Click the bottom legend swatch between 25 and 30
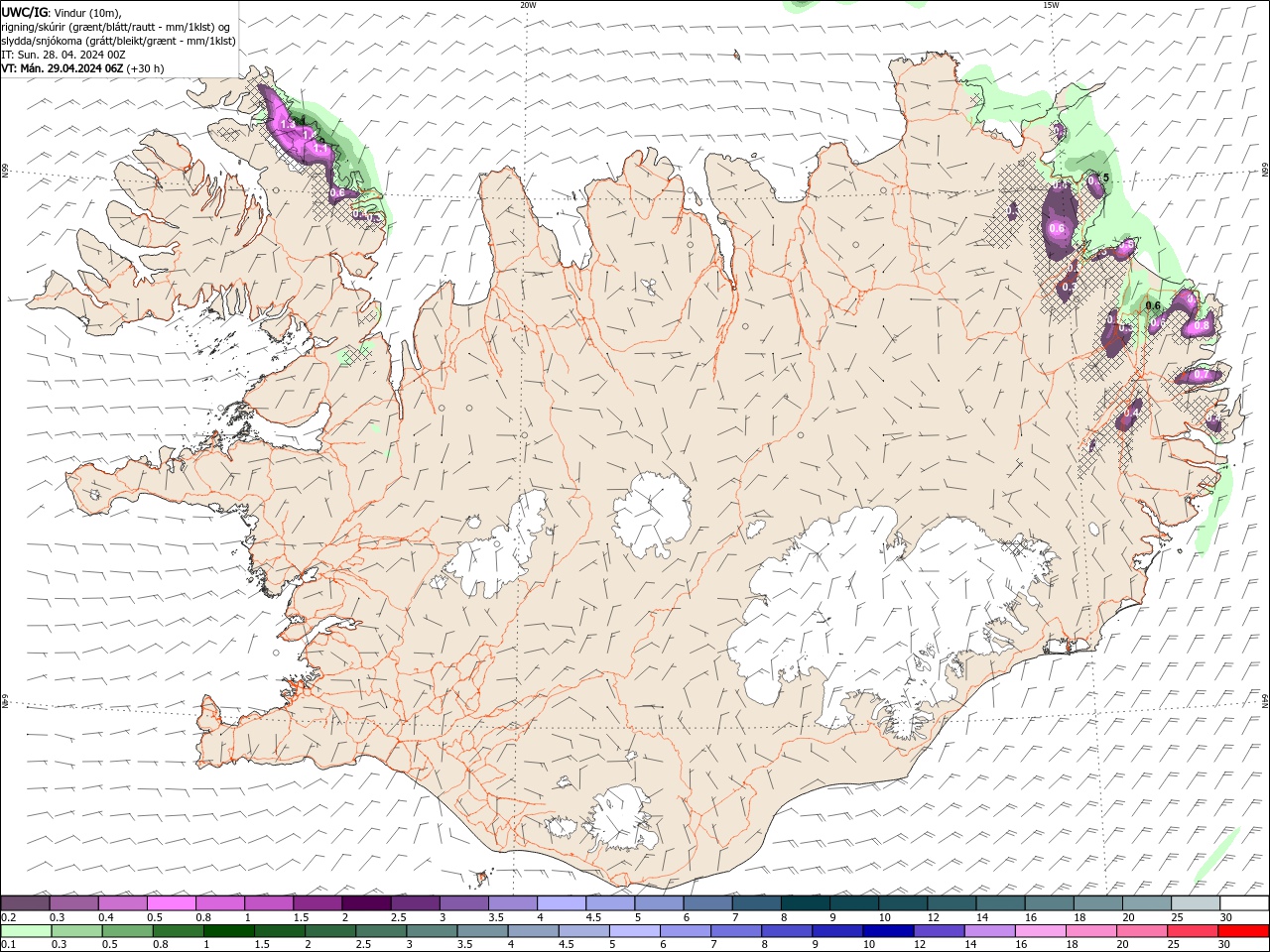Screen dimensions: 1270x952 coord(1192,931)
